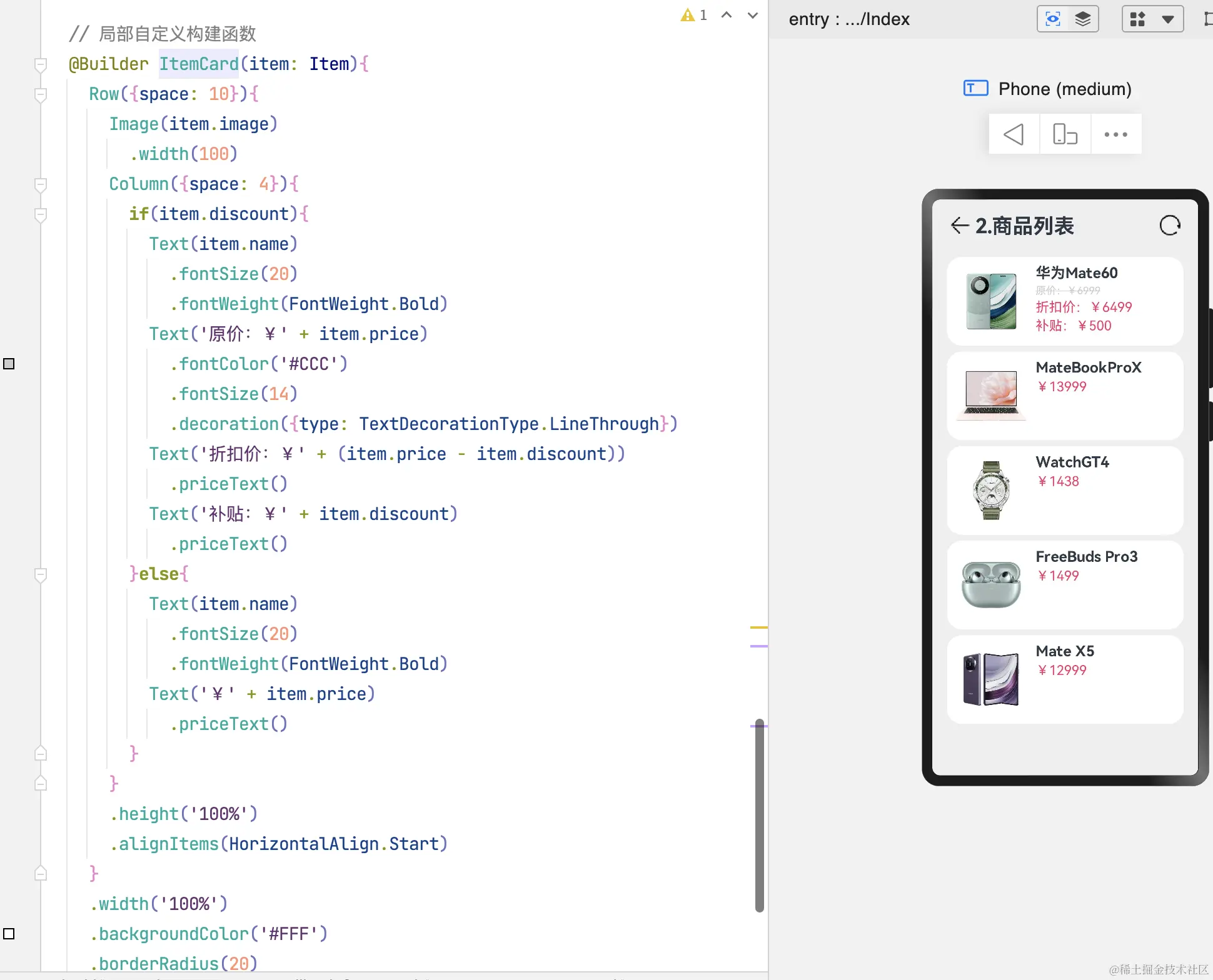Viewport: 1213px width, 980px height.
Task: Click the previewer back triangle button
Action: tap(1014, 134)
